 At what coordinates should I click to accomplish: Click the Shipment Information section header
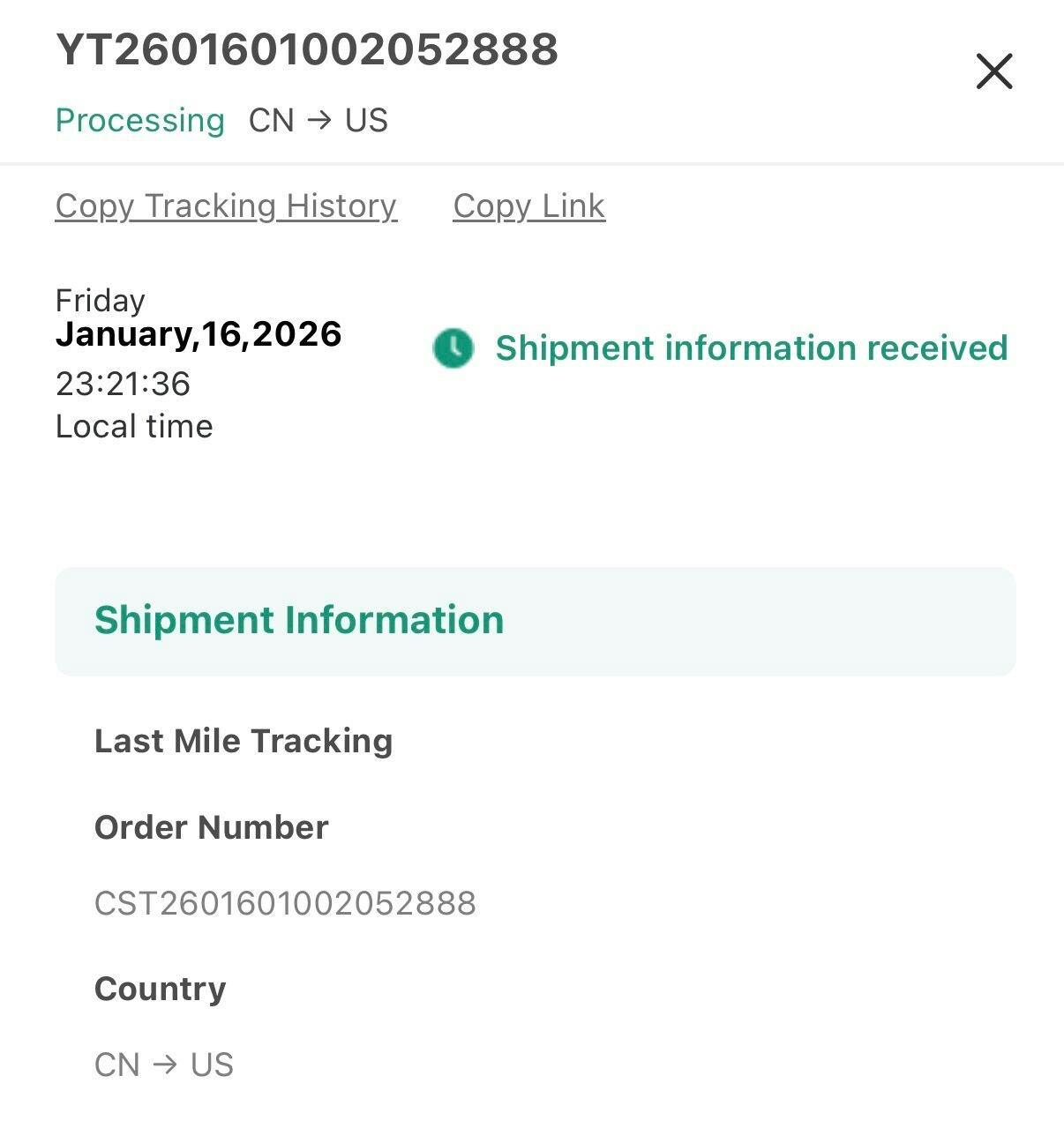click(298, 620)
